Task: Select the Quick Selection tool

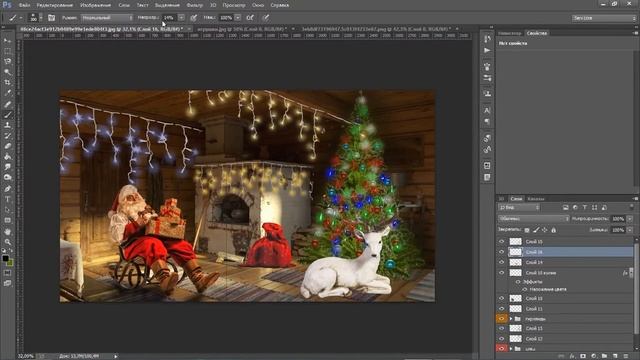Action: tap(7, 72)
